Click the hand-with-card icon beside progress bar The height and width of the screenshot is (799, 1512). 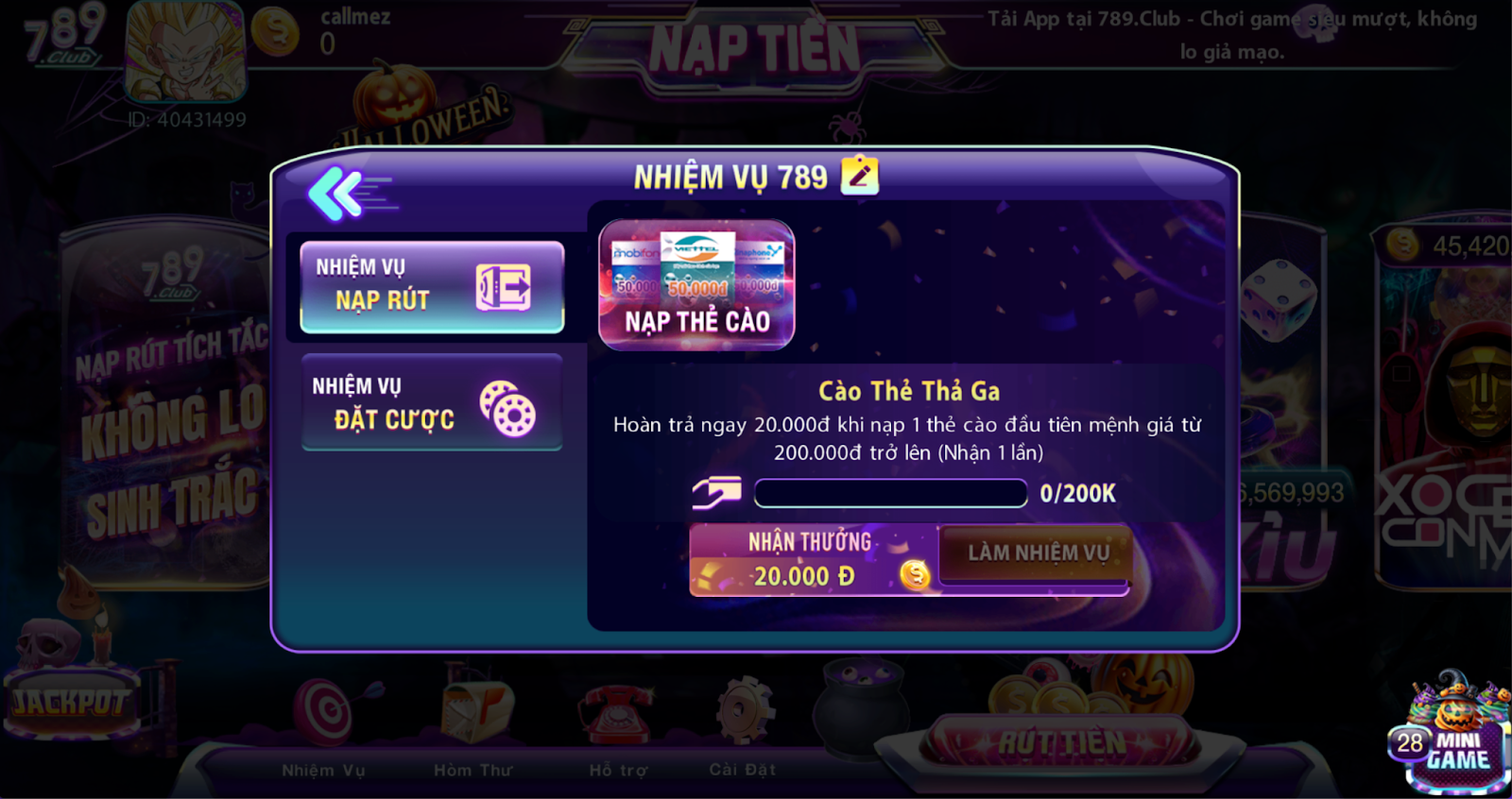pyautogui.click(x=716, y=492)
